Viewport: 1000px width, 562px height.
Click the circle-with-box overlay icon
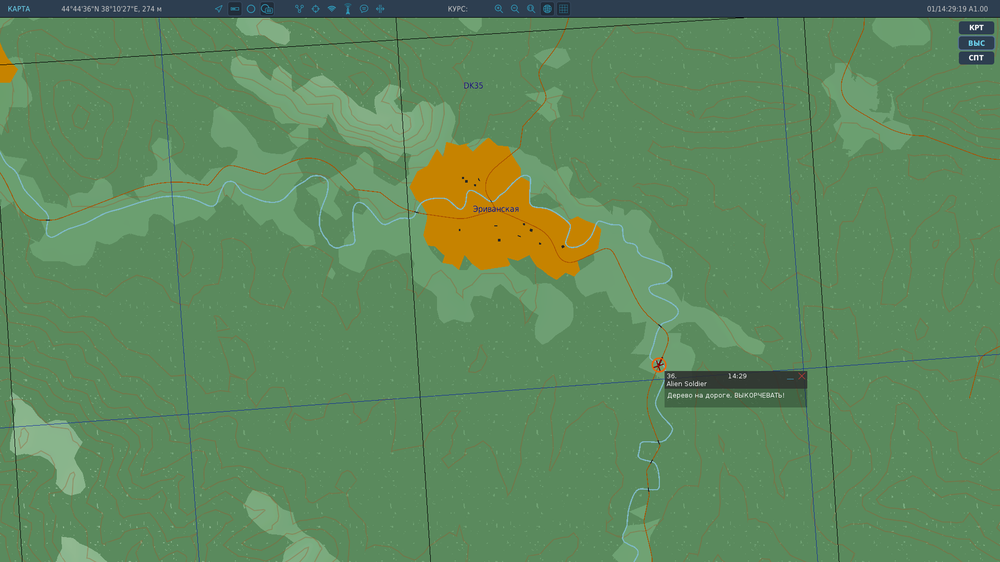tap(267, 9)
